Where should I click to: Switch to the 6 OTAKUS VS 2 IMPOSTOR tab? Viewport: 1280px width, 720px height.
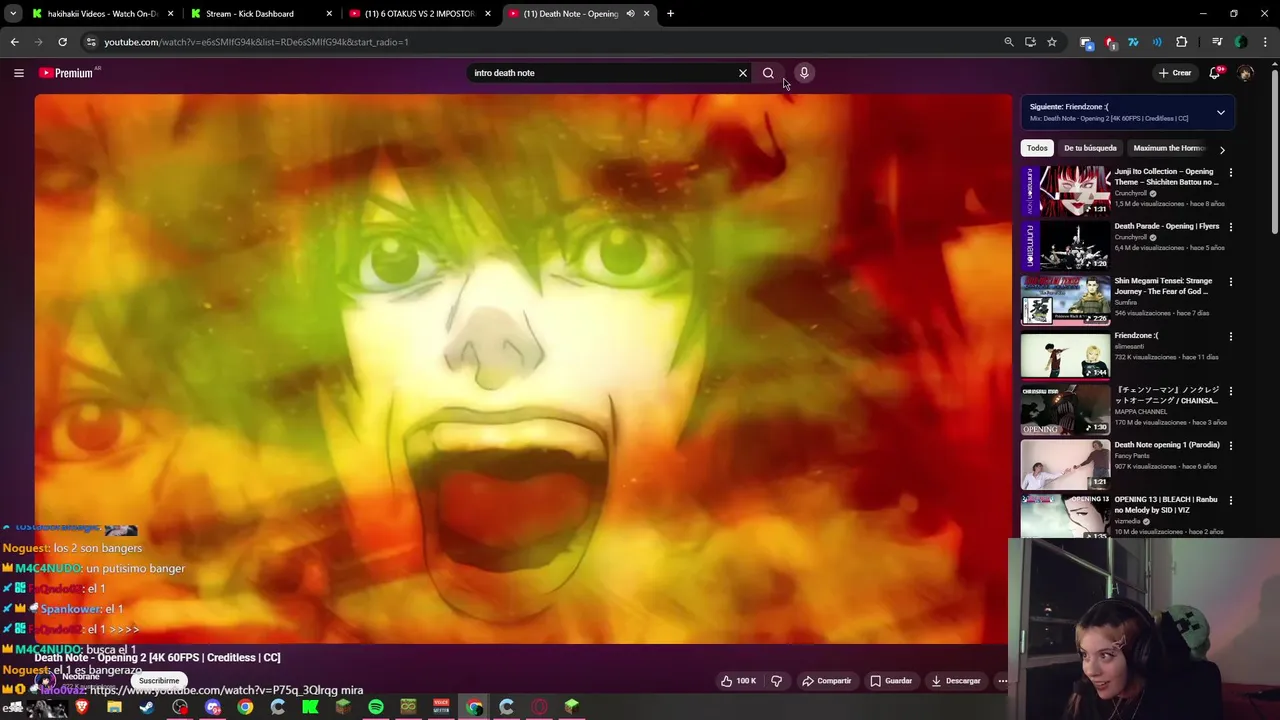click(420, 14)
